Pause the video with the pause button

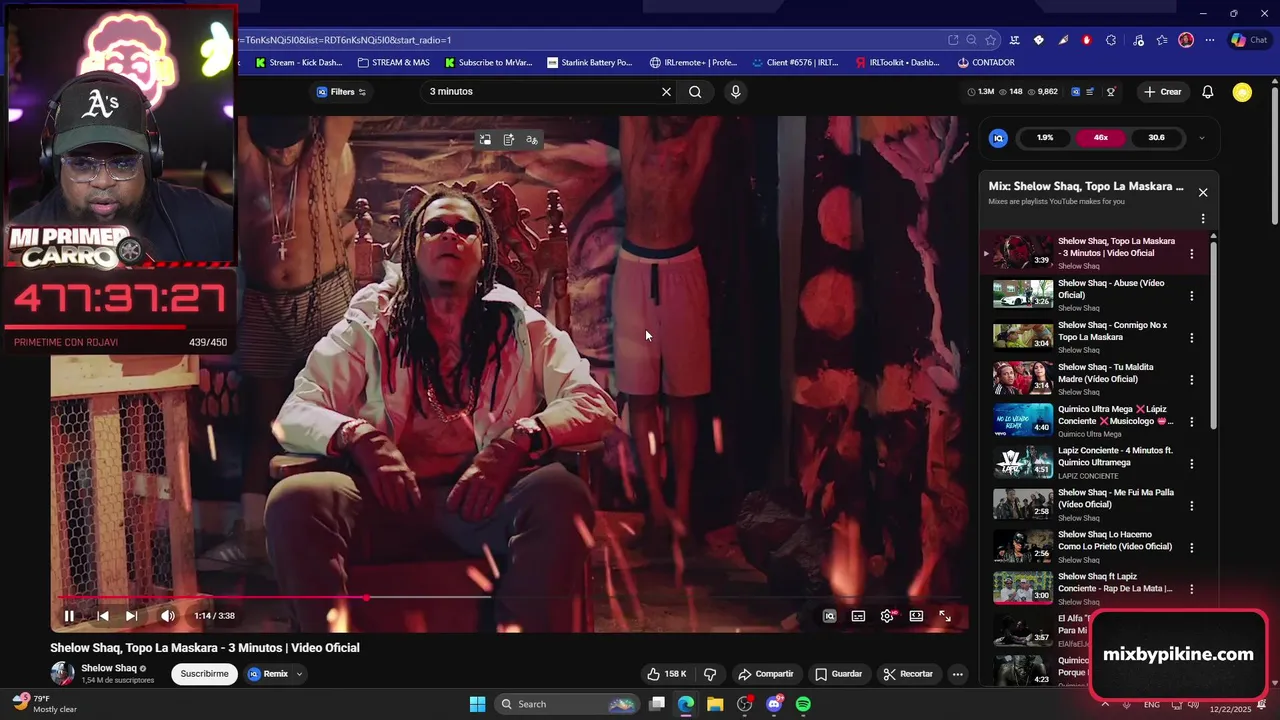point(69,616)
